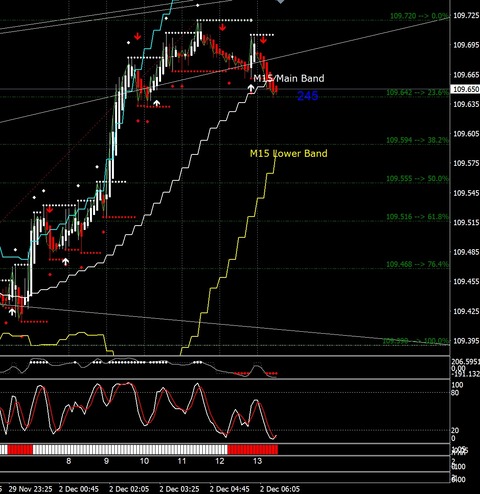The image size is (480, 494).
Task: Click price axis value 109.395
Action: (466, 341)
